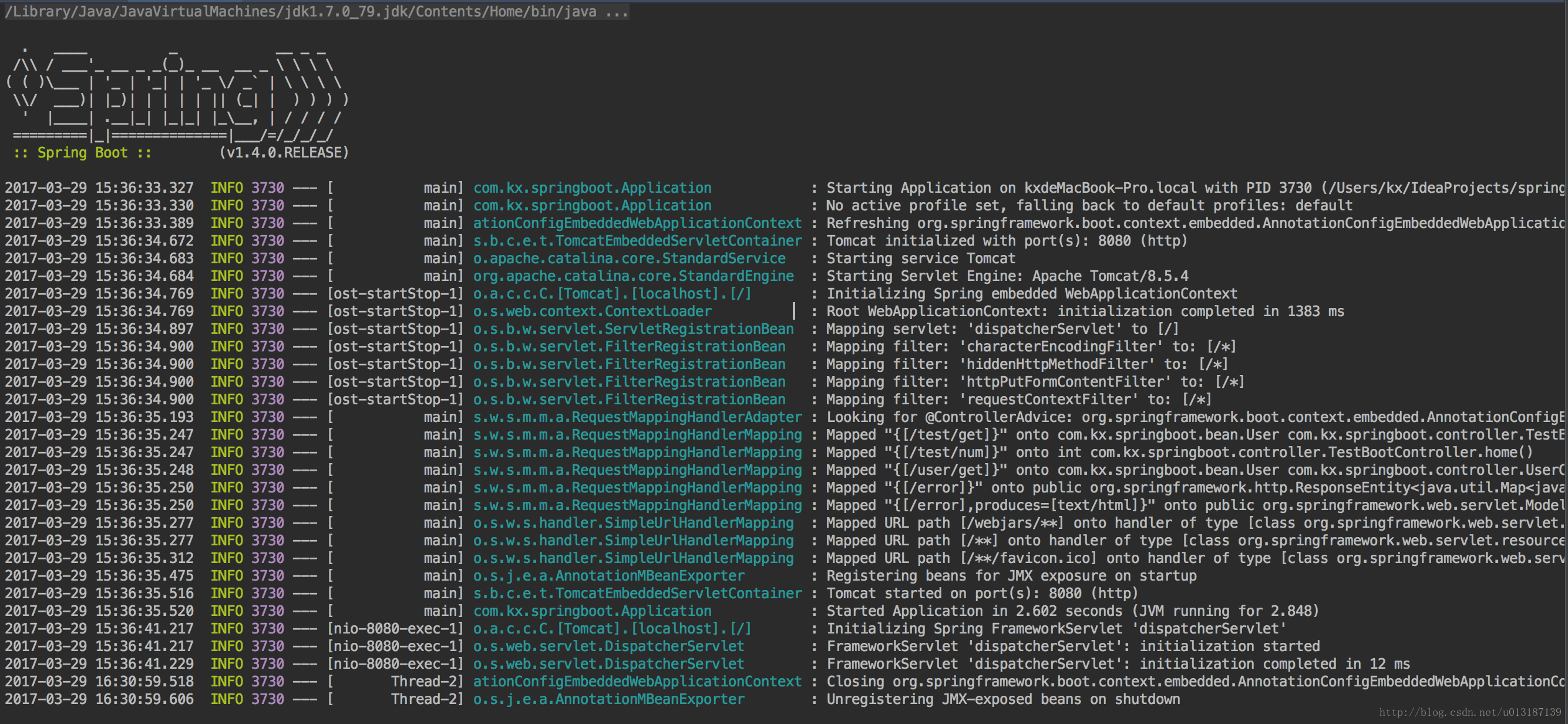The image size is (1568, 724).
Task: Click the Mapped '/test/get' log message
Action: (1195, 435)
